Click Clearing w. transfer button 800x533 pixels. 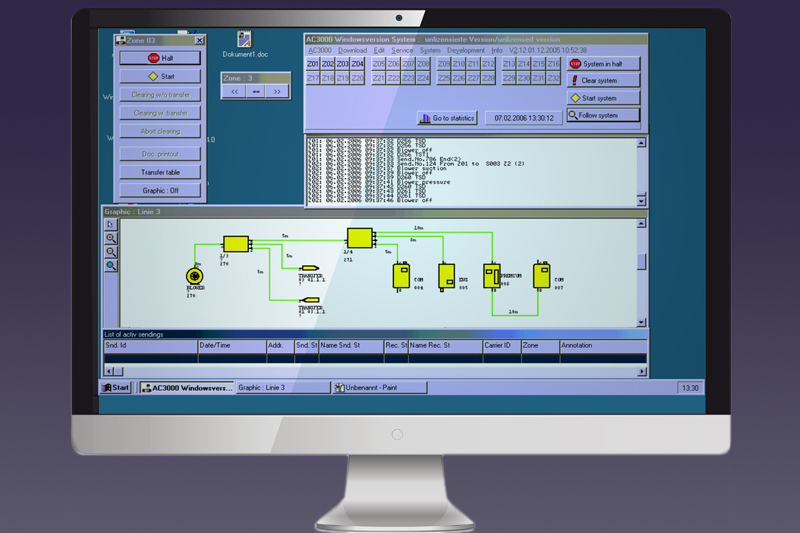point(160,113)
